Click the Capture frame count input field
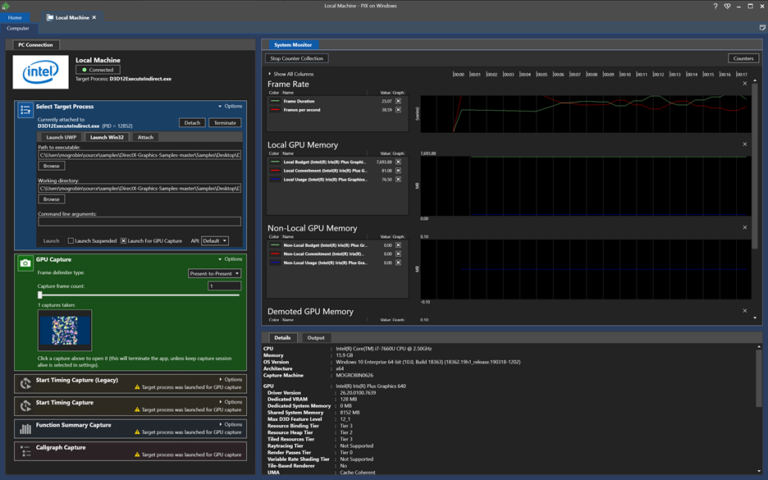 224,286
